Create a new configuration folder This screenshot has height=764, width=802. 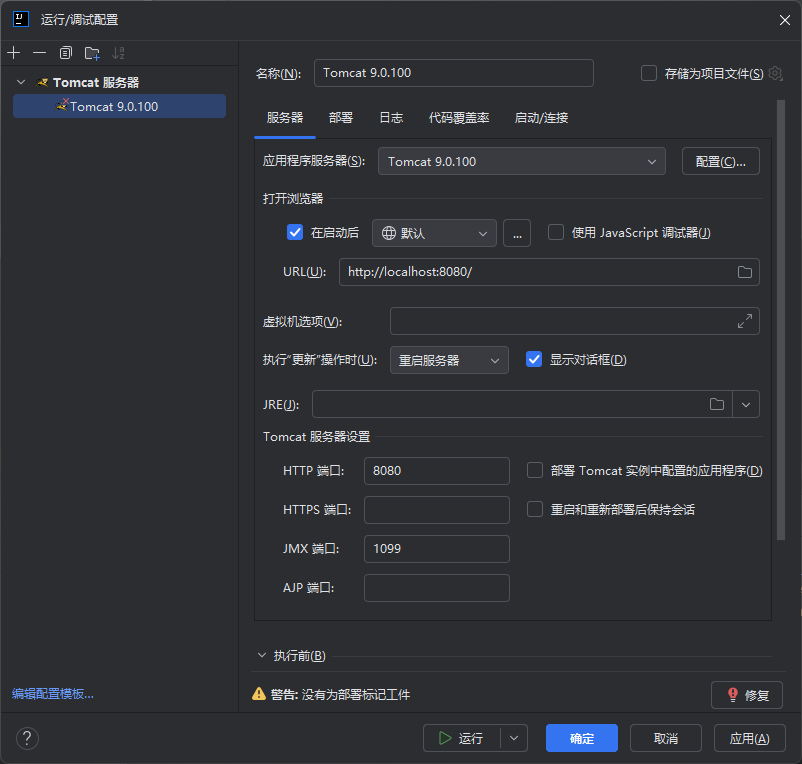click(x=92, y=53)
